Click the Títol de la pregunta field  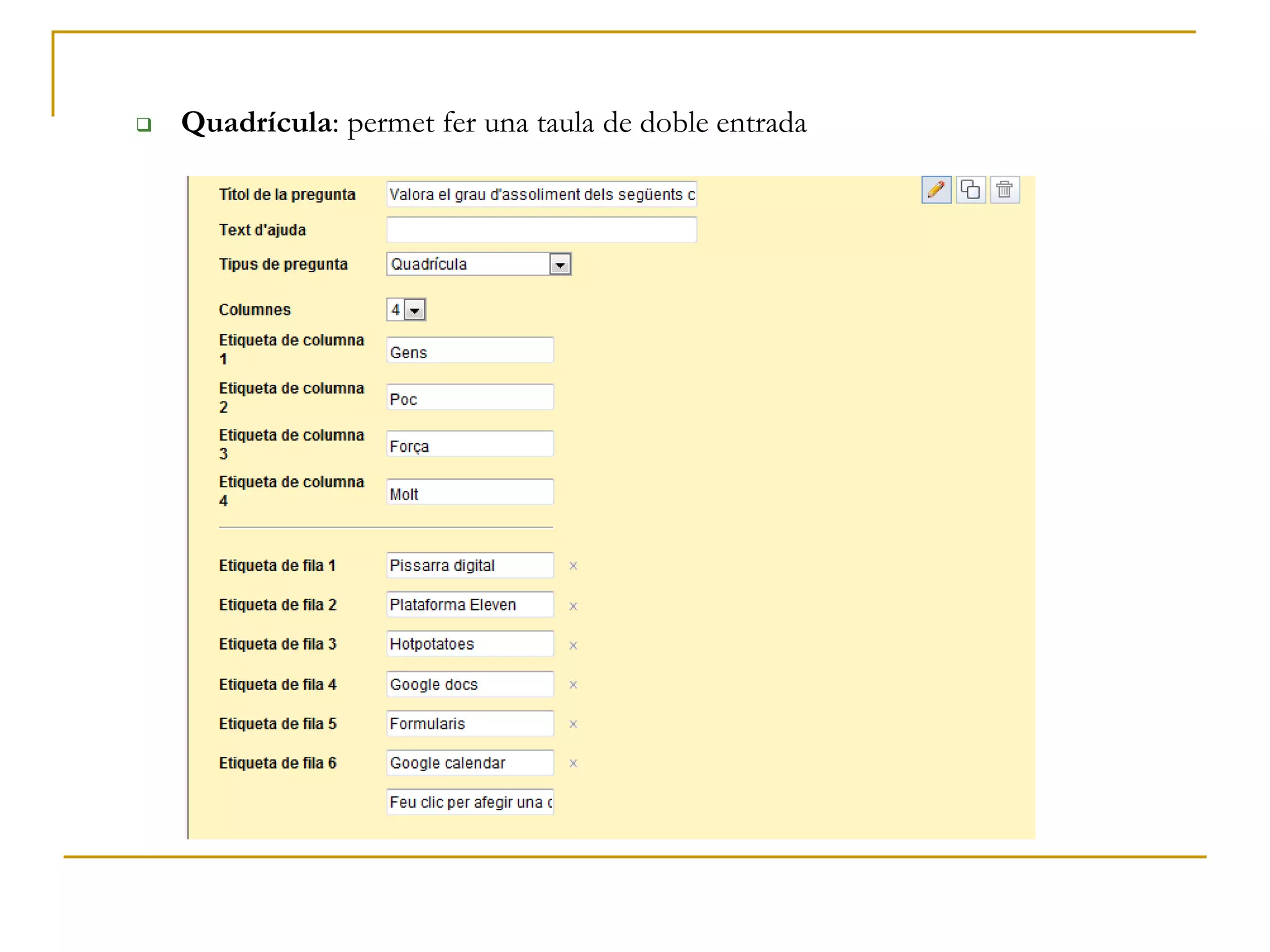point(541,194)
